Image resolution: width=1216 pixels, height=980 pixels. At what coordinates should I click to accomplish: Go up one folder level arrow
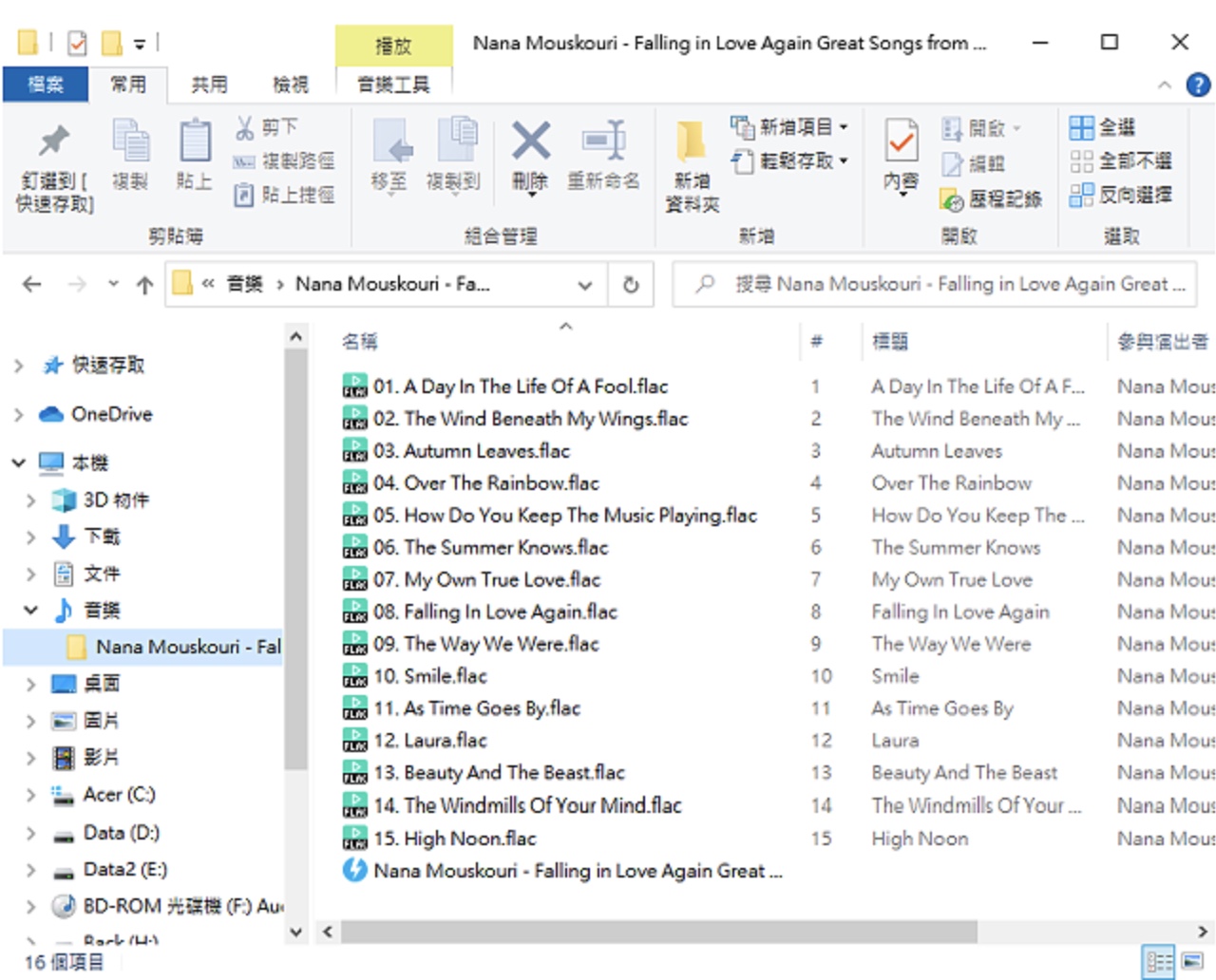pyautogui.click(x=144, y=284)
